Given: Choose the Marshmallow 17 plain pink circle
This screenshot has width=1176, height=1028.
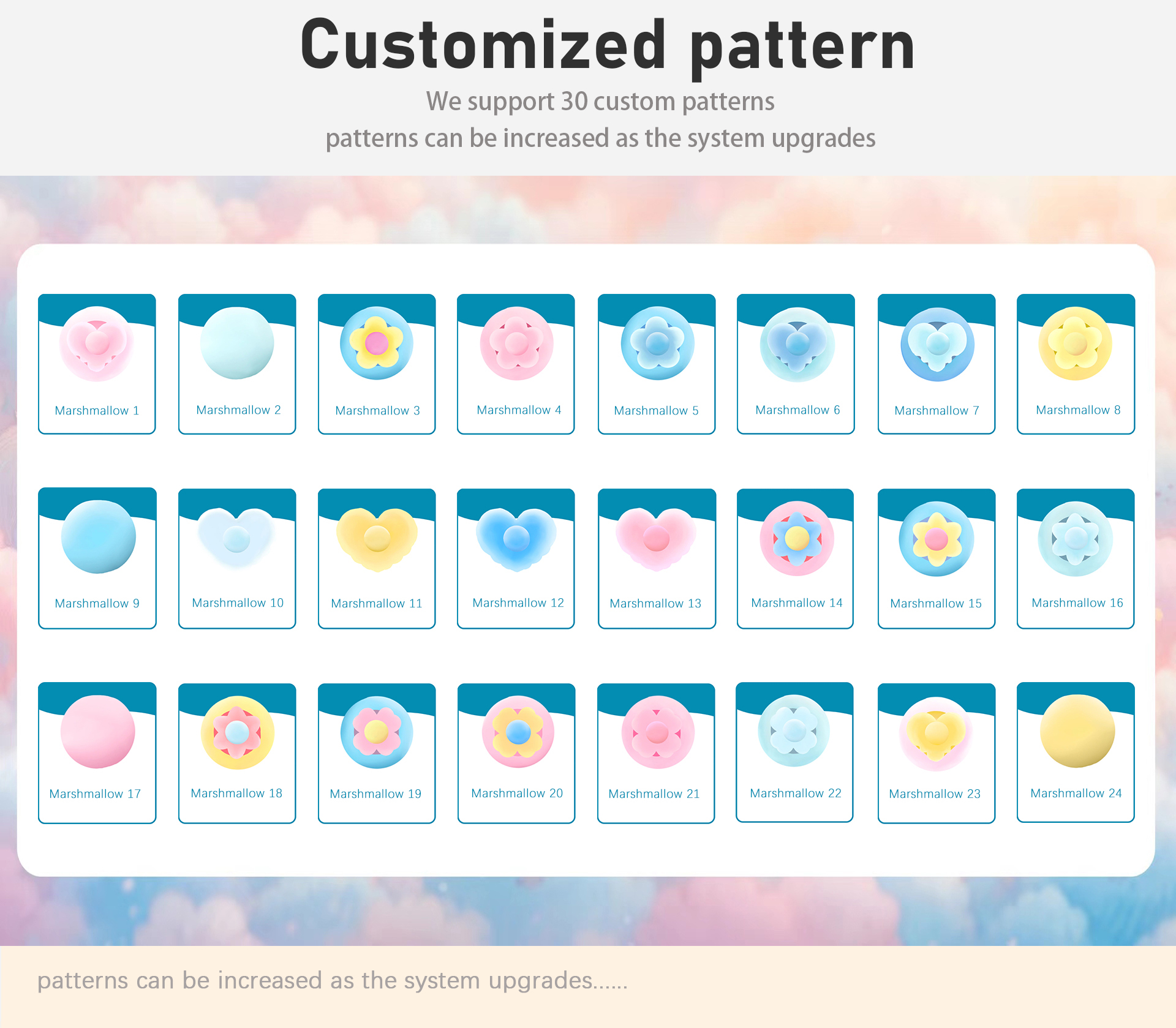Looking at the screenshot, I should coord(98,732).
